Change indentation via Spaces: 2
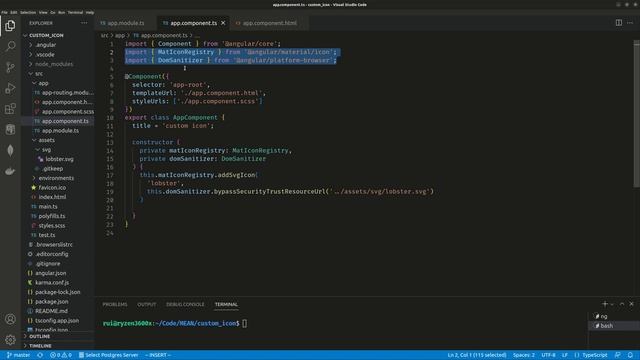The width and height of the screenshot is (640, 360). pos(524,355)
